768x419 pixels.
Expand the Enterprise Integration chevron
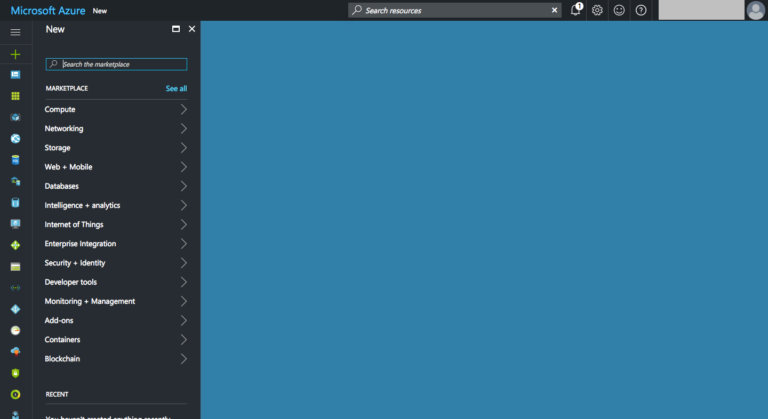tap(184, 244)
